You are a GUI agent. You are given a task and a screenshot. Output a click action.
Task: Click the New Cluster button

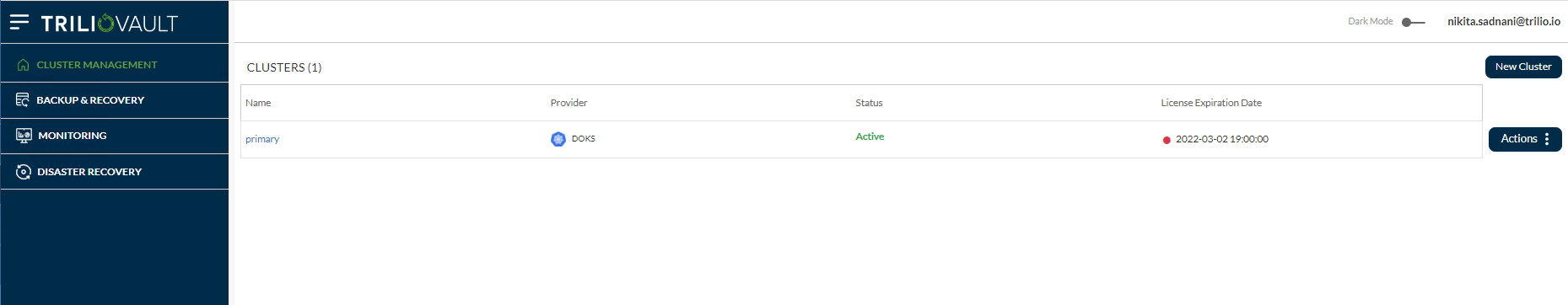[x=1523, y=67]
